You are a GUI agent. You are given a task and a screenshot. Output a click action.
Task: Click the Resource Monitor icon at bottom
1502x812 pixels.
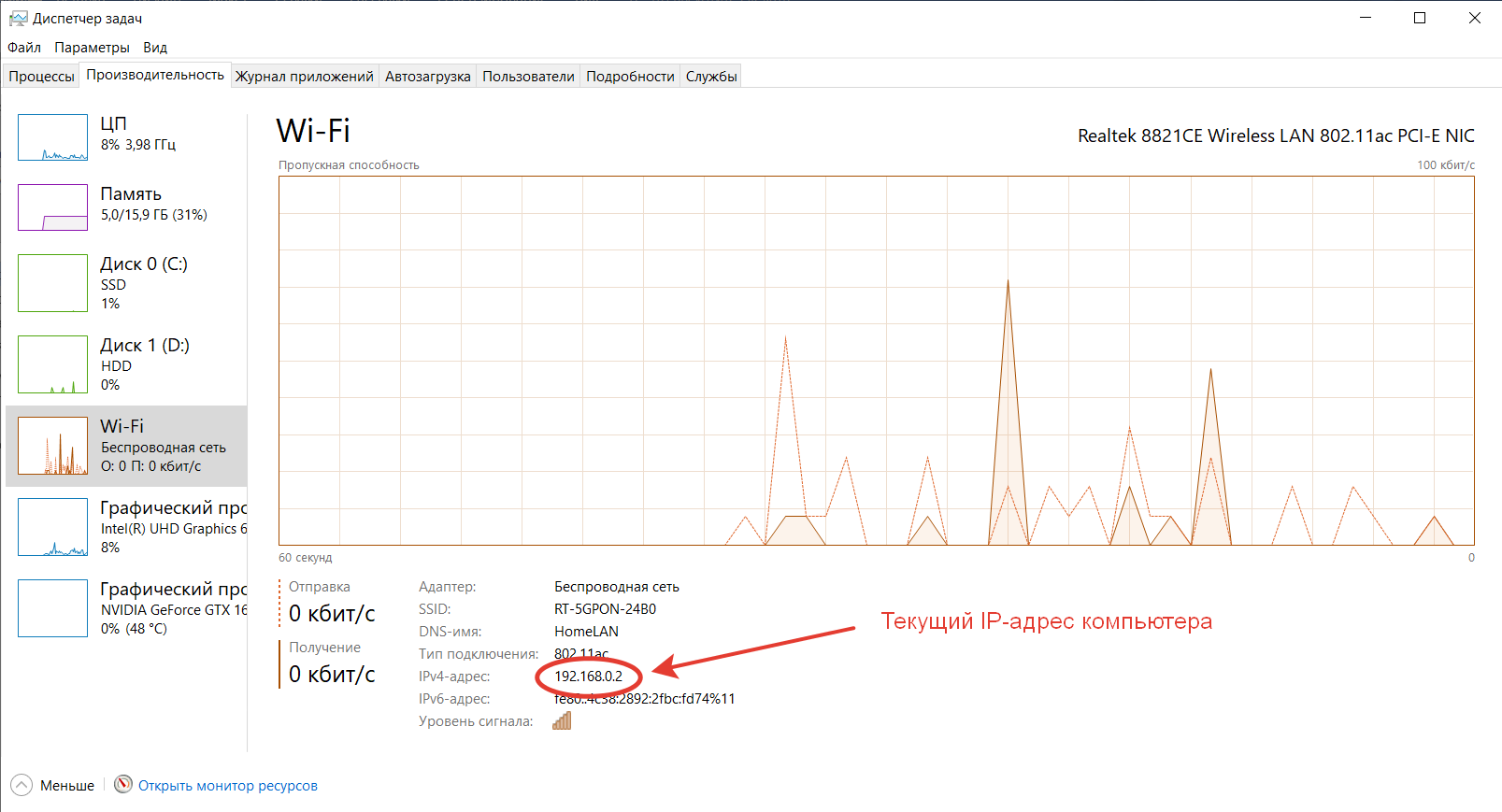(123, 784)
